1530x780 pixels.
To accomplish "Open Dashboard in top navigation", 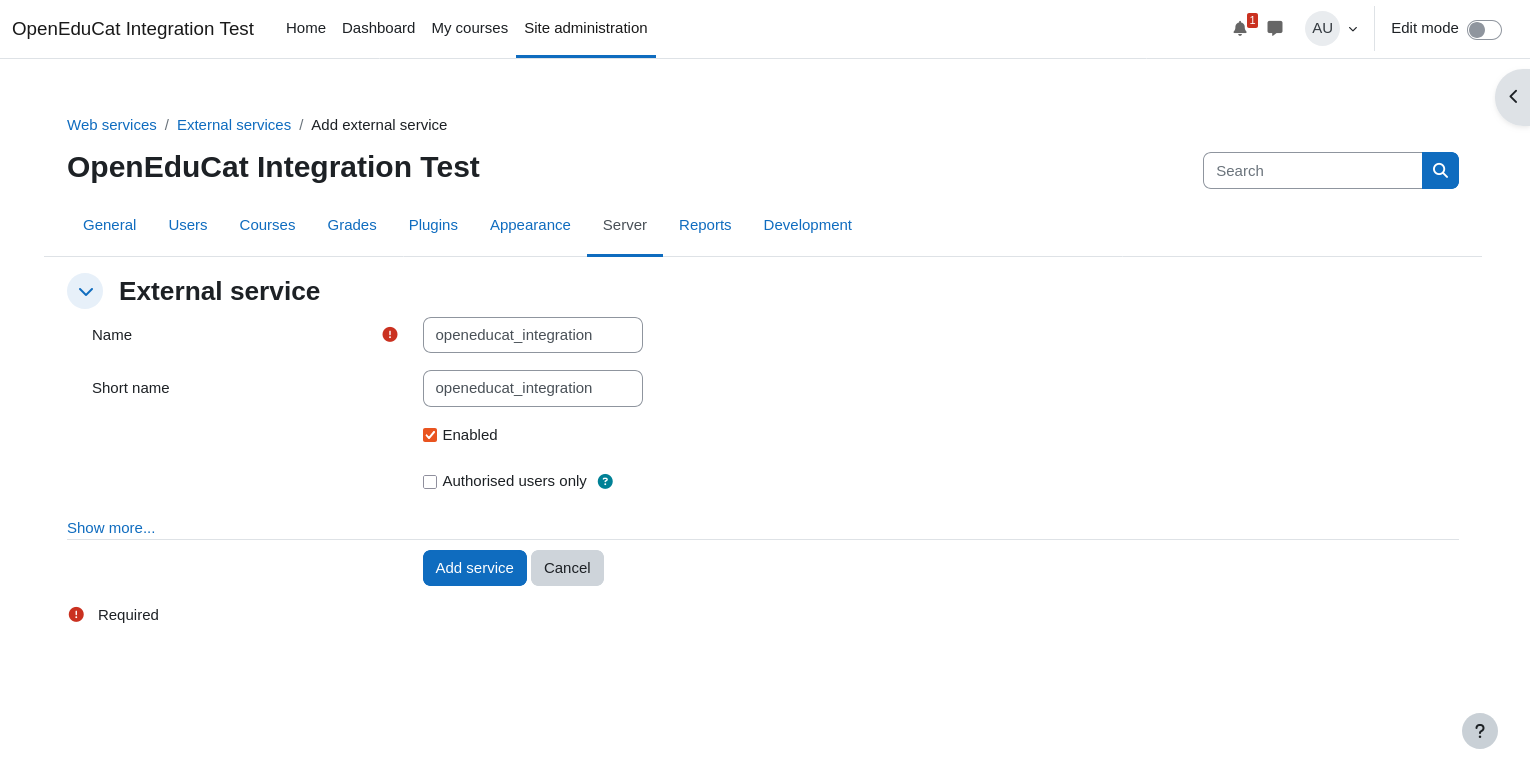I will coord(379,28).
